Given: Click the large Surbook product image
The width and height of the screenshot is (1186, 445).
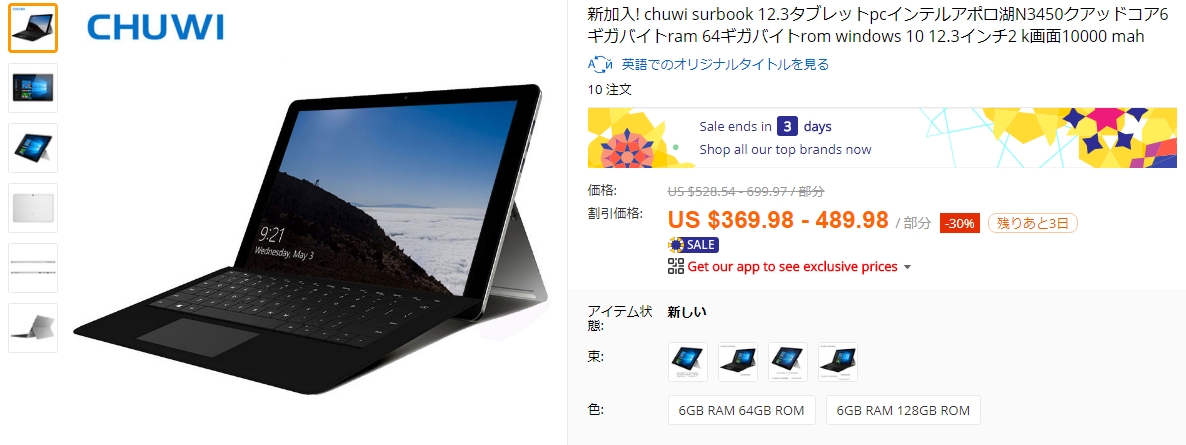Looking at the screenshot, I should click(310, 235).
